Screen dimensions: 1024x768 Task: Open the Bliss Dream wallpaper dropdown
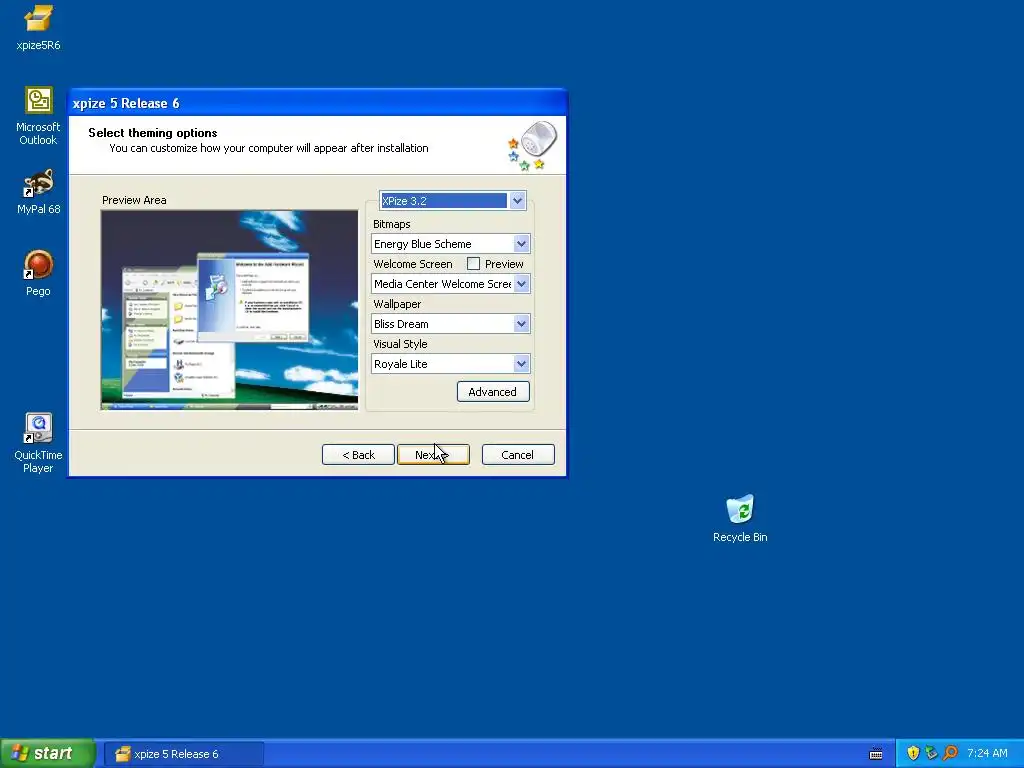click(521, 323)
